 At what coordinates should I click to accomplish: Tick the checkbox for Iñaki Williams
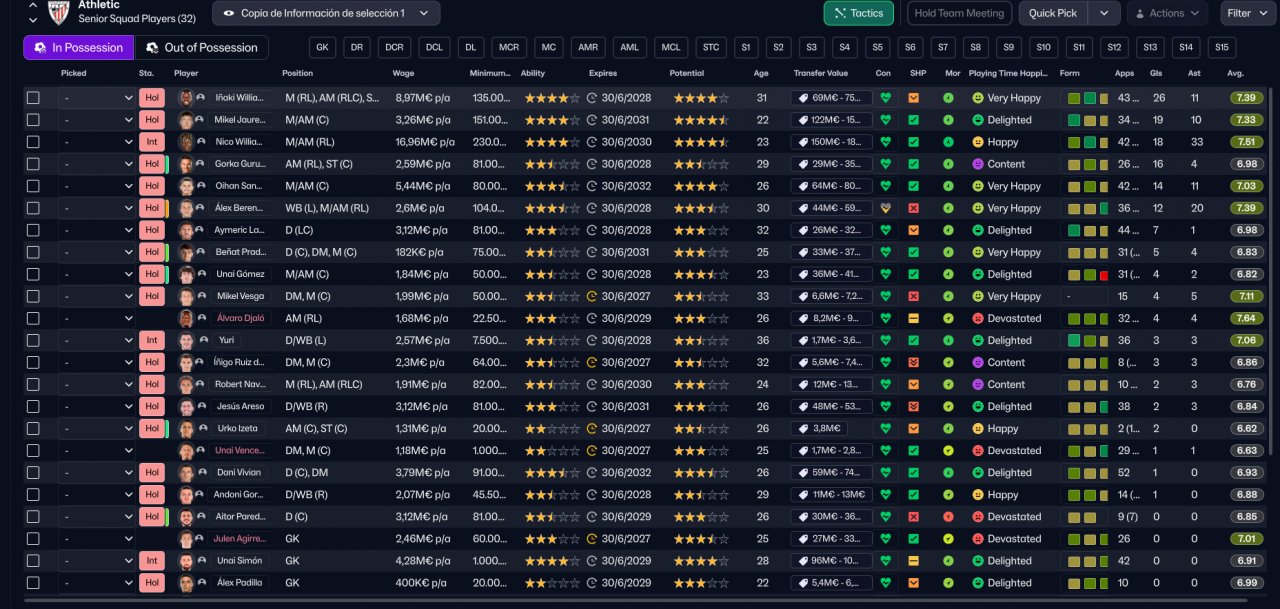(x=34, y=98)
